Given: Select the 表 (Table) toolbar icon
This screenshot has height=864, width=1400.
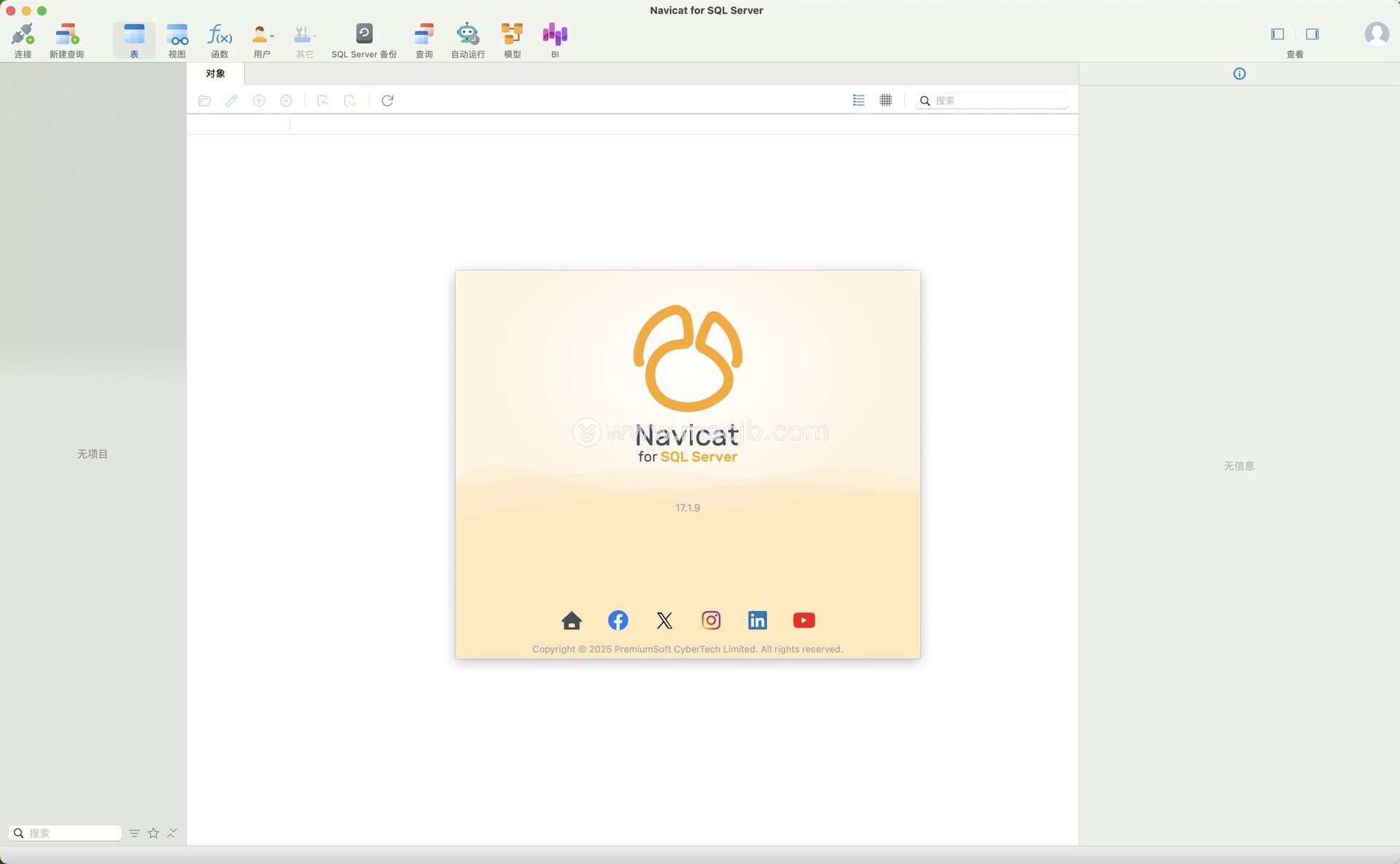Looking at the screenshot, I should click(x=134, y=40).
